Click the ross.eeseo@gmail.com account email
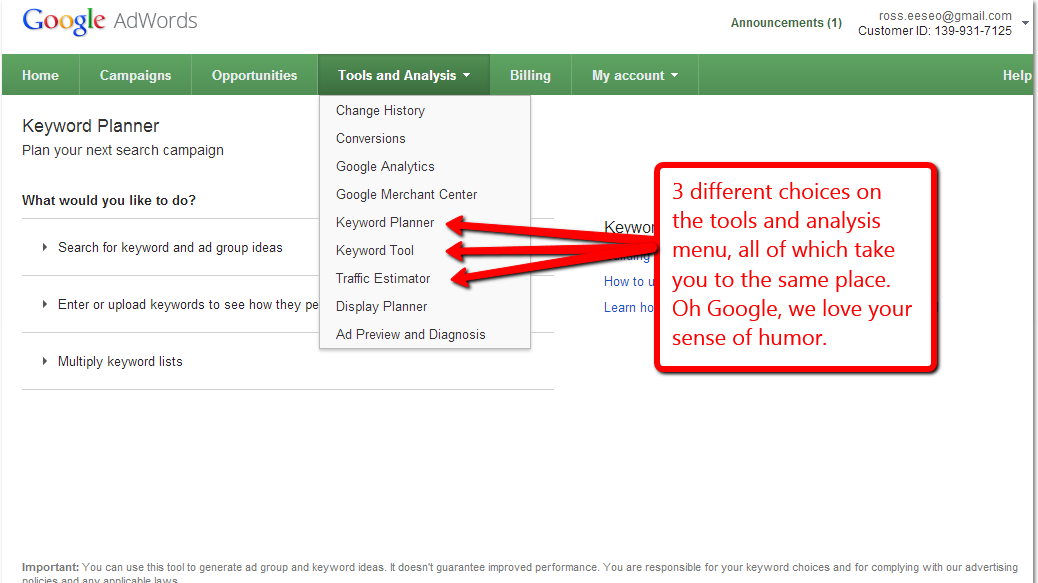The image size is (1038, 583). (x=945, y=15)
